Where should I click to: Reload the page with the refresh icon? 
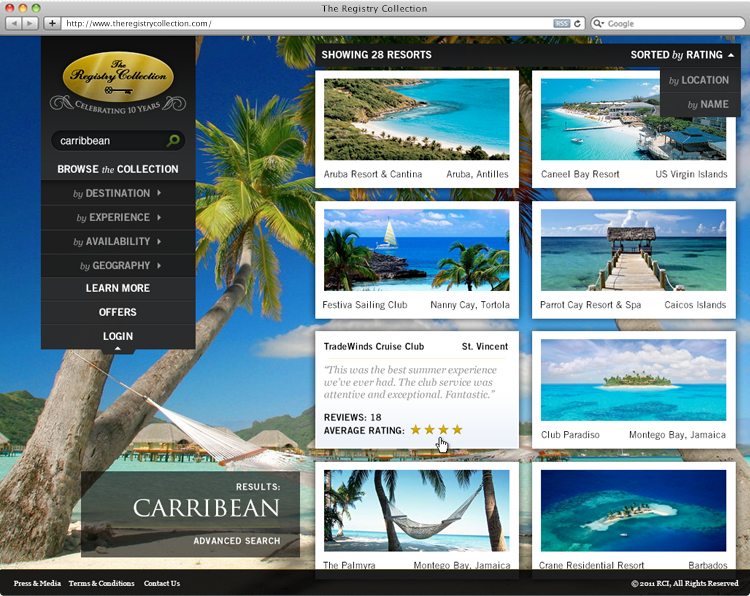(x=578, y=23)
